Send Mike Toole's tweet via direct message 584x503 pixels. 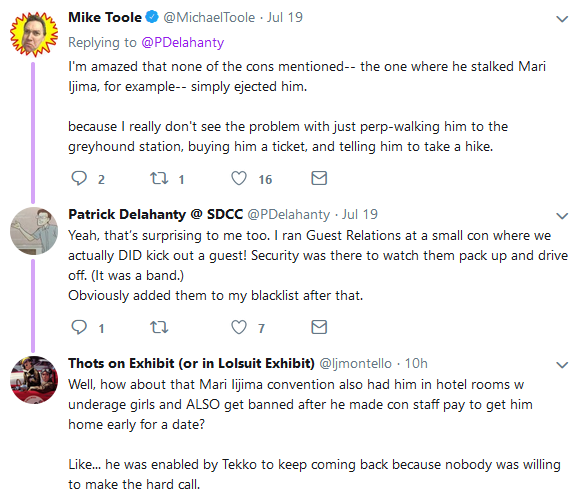point(319,178)
